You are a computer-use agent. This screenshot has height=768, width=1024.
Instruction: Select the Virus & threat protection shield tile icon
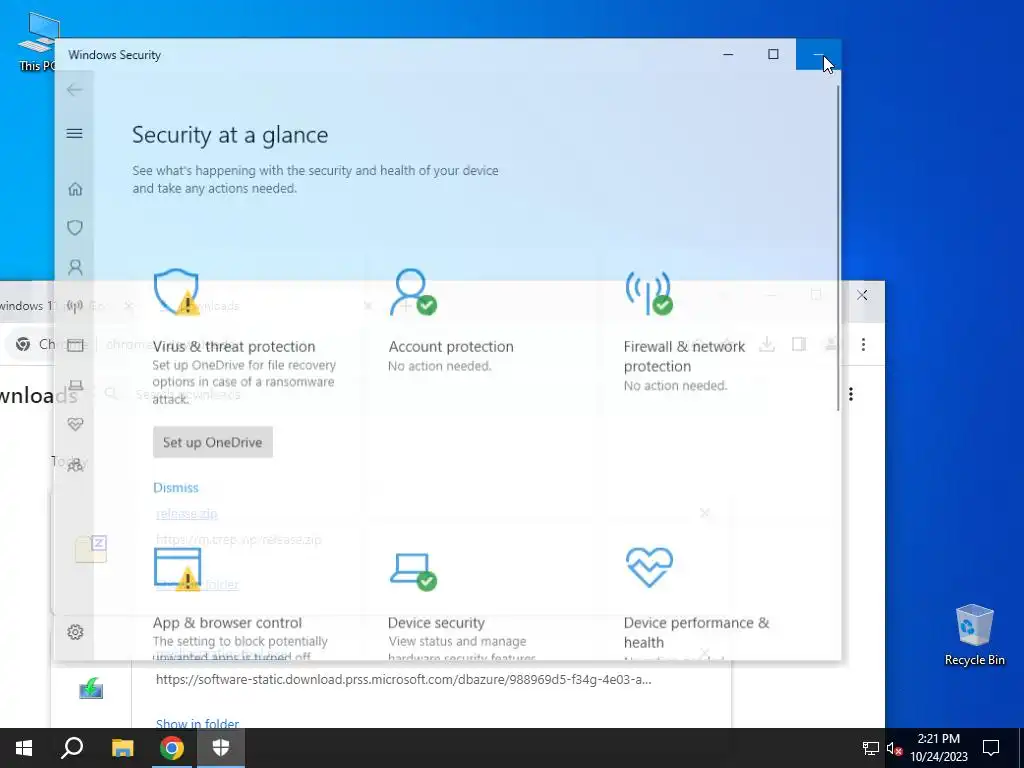(x=176, y=292)
